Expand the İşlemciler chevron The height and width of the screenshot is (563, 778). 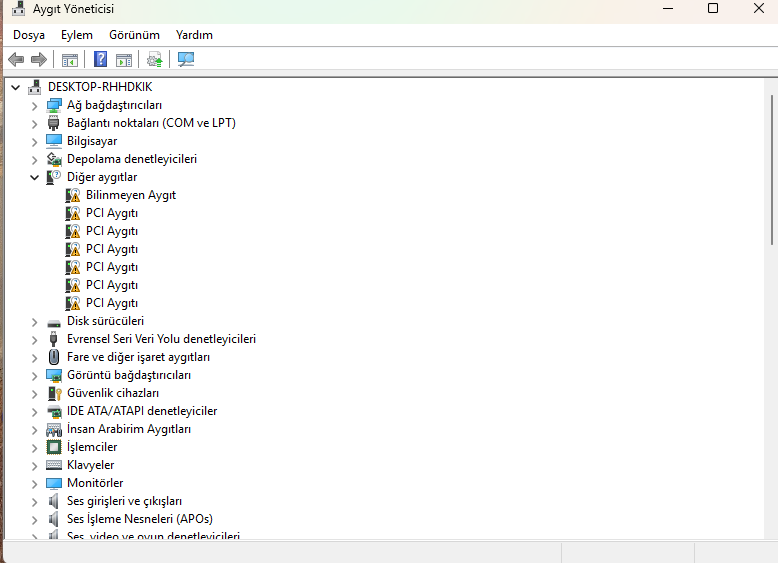click(x=34, y=448)
